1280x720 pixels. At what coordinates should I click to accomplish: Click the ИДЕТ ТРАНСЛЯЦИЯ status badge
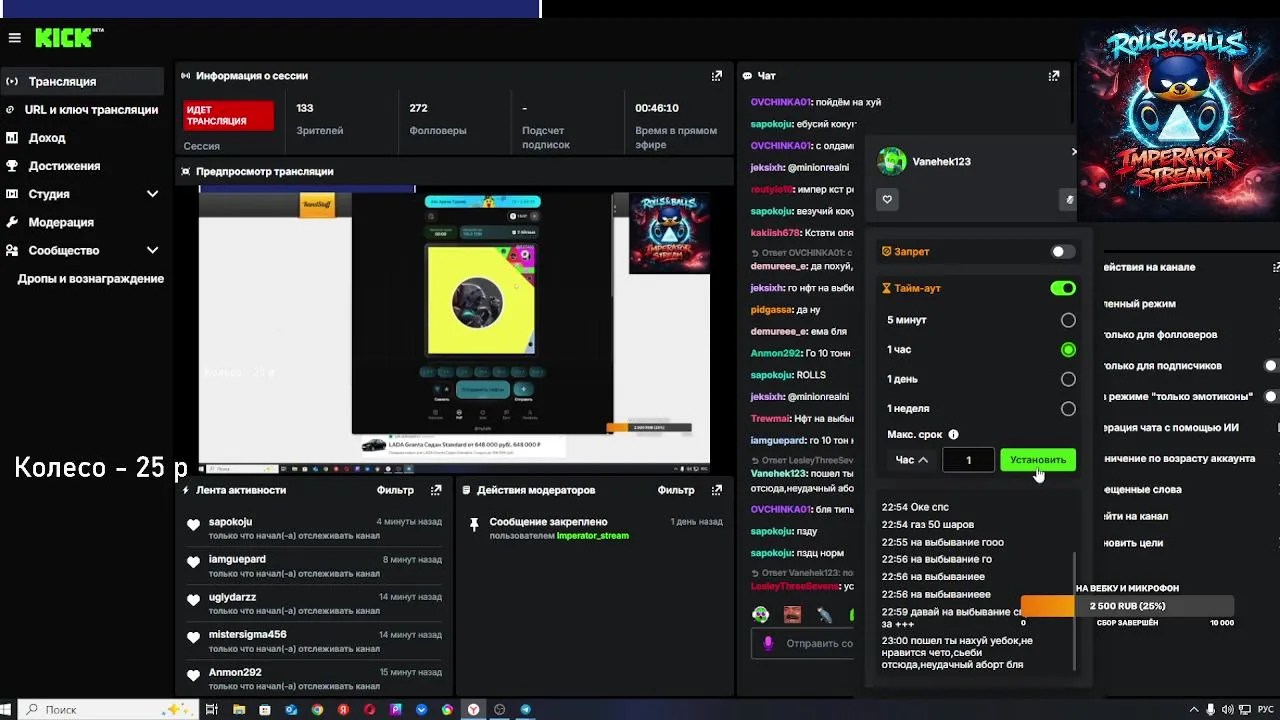pyautogui.click(x=229, y=115)
